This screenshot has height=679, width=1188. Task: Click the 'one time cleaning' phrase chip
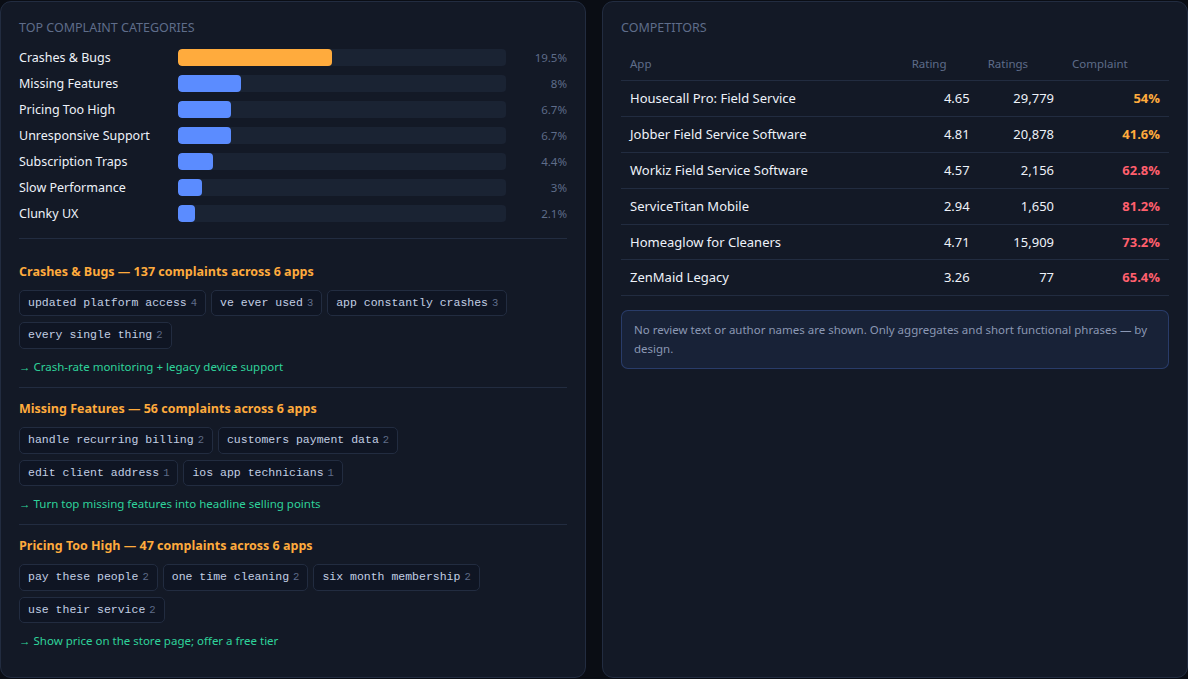coord(235,577)
